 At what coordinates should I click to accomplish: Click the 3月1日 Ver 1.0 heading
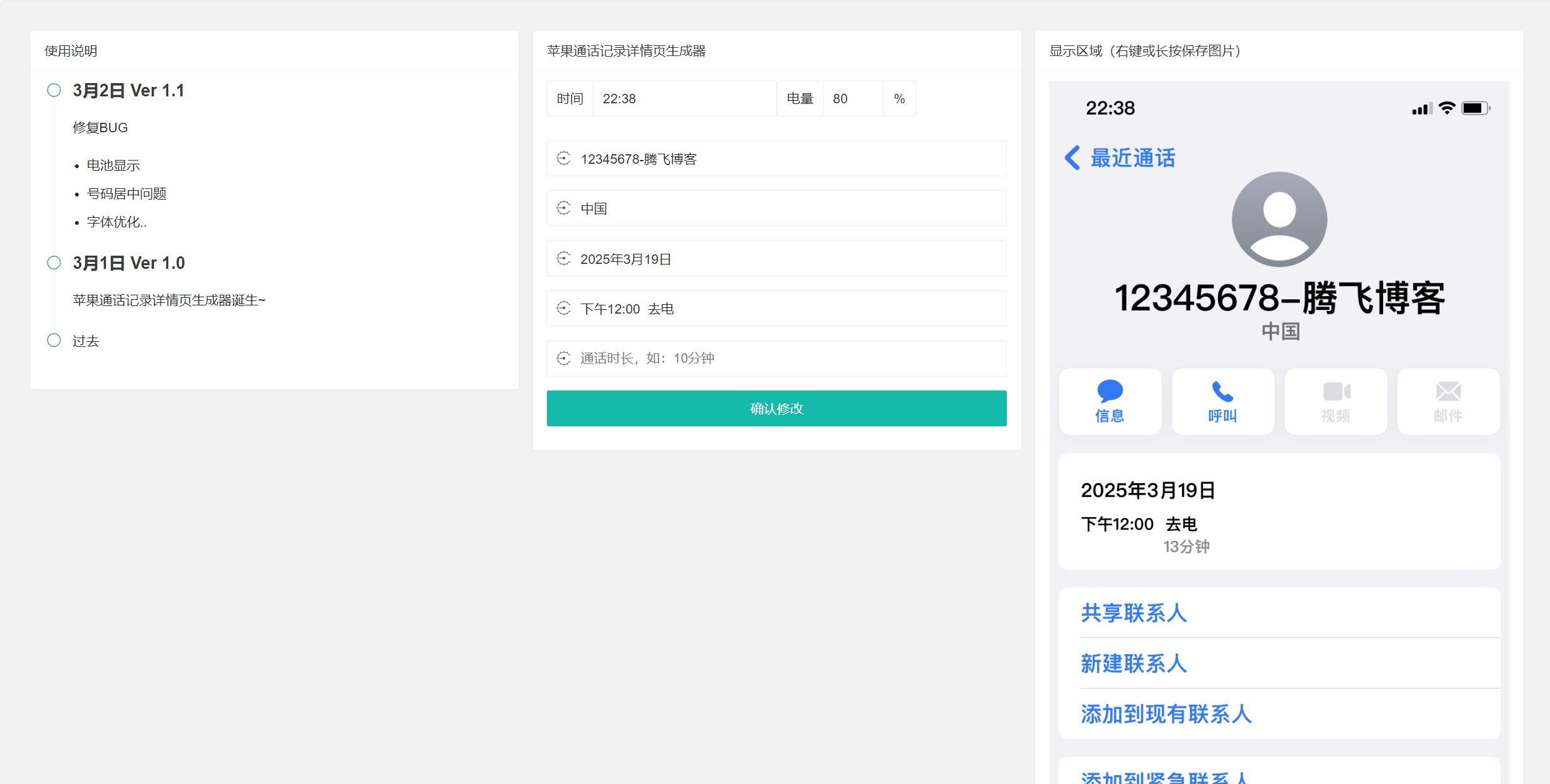click(129, 263)
